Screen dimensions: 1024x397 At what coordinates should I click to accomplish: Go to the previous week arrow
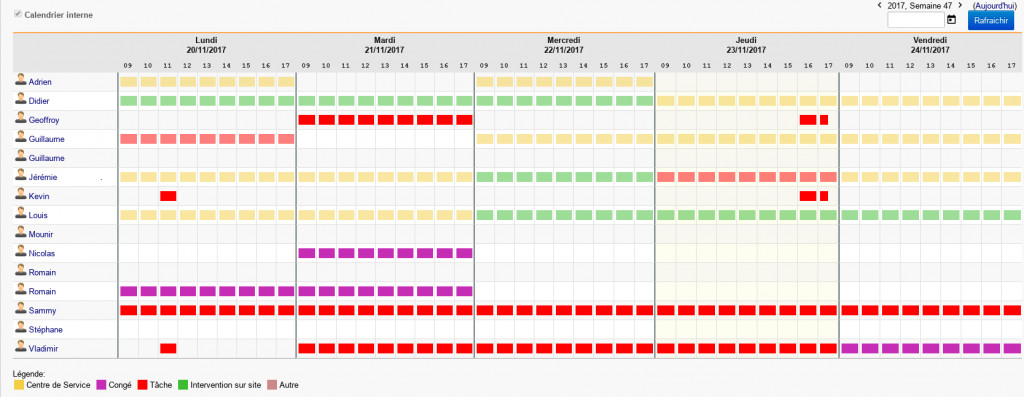[880, 5]
